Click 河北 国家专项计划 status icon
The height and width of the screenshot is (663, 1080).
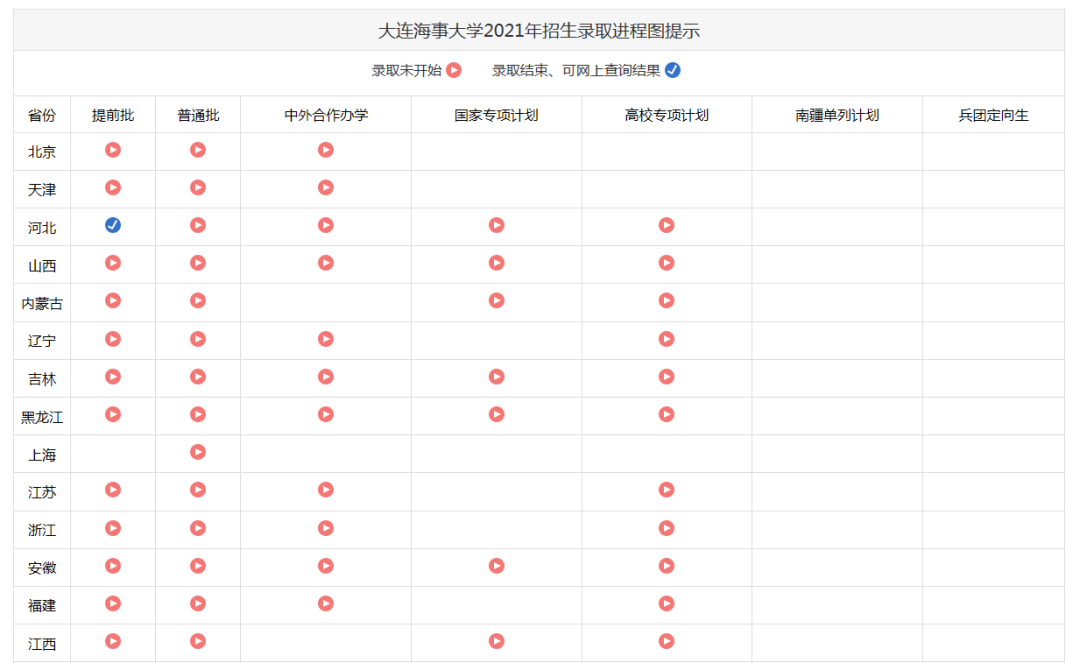[497, 225]
